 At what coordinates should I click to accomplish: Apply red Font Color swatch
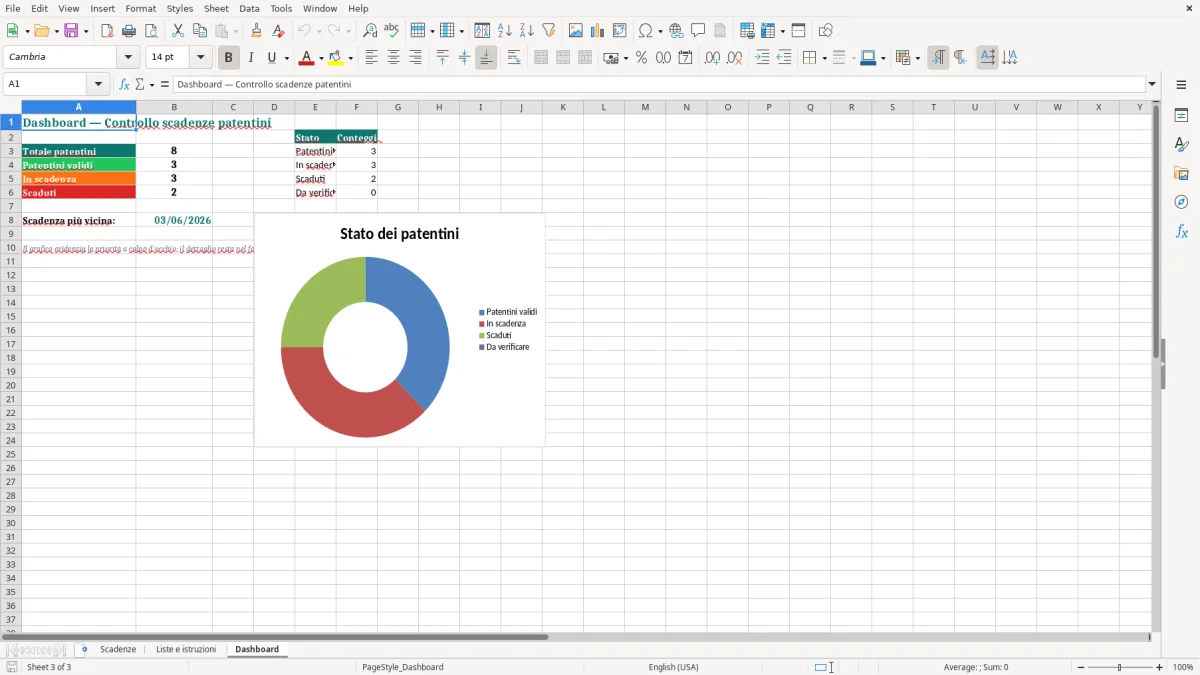[306, 58]
